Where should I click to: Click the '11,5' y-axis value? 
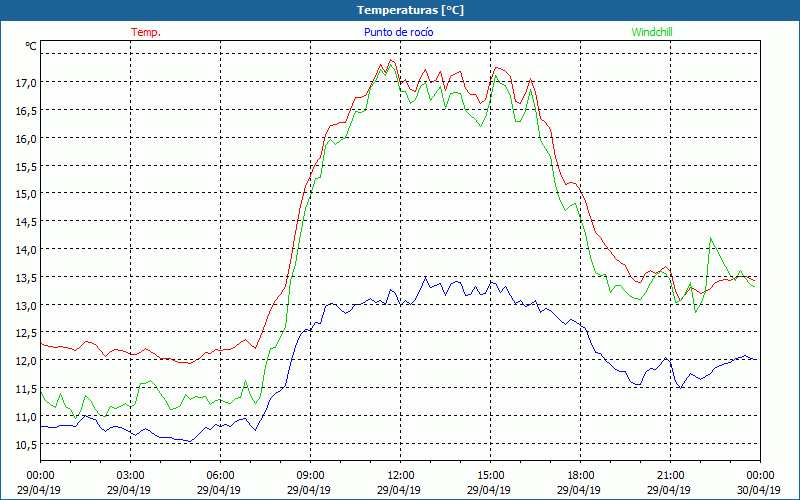click(26, 388)
